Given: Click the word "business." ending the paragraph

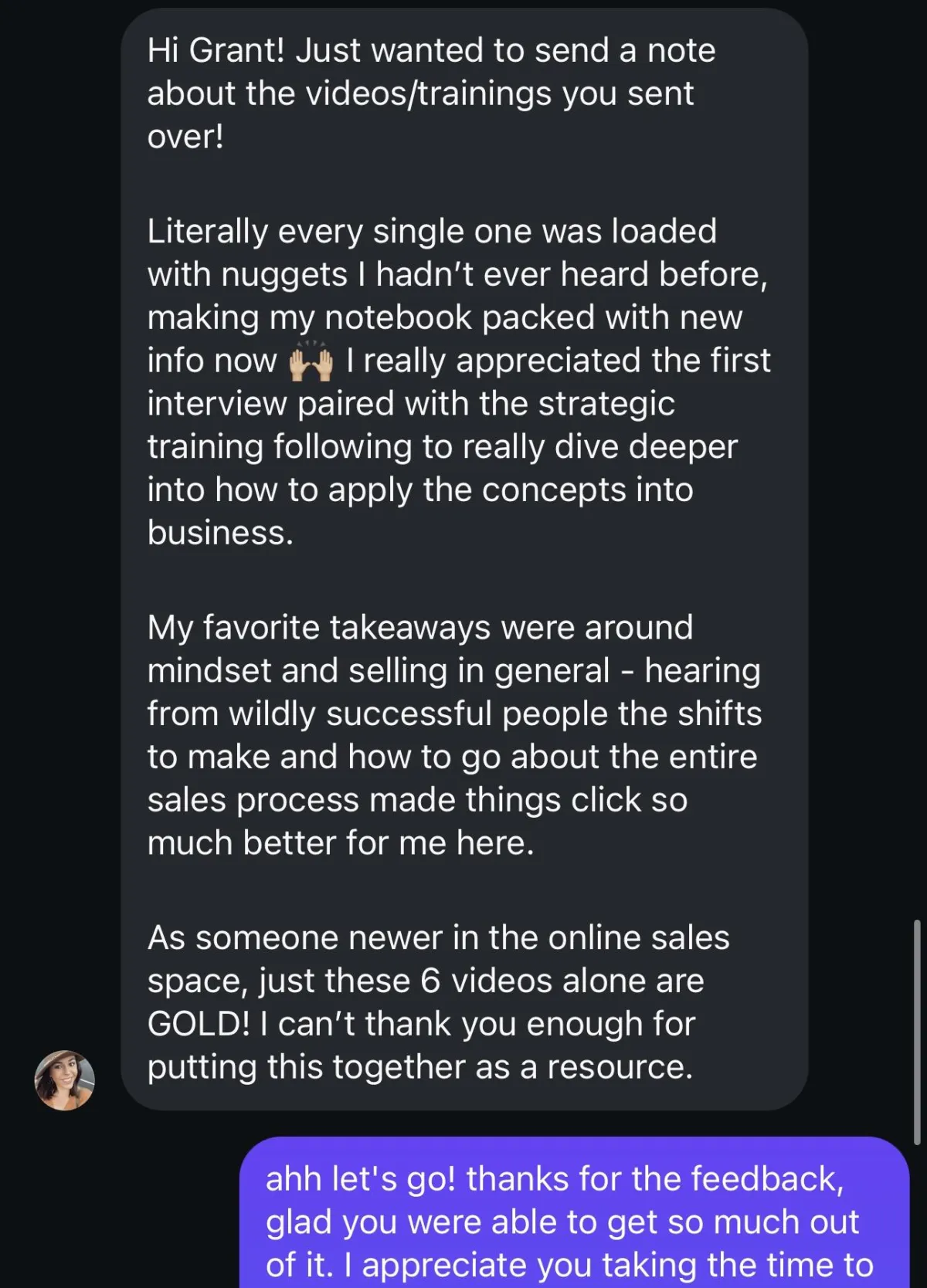Looking at the screenshot, I should coord(220,533).
